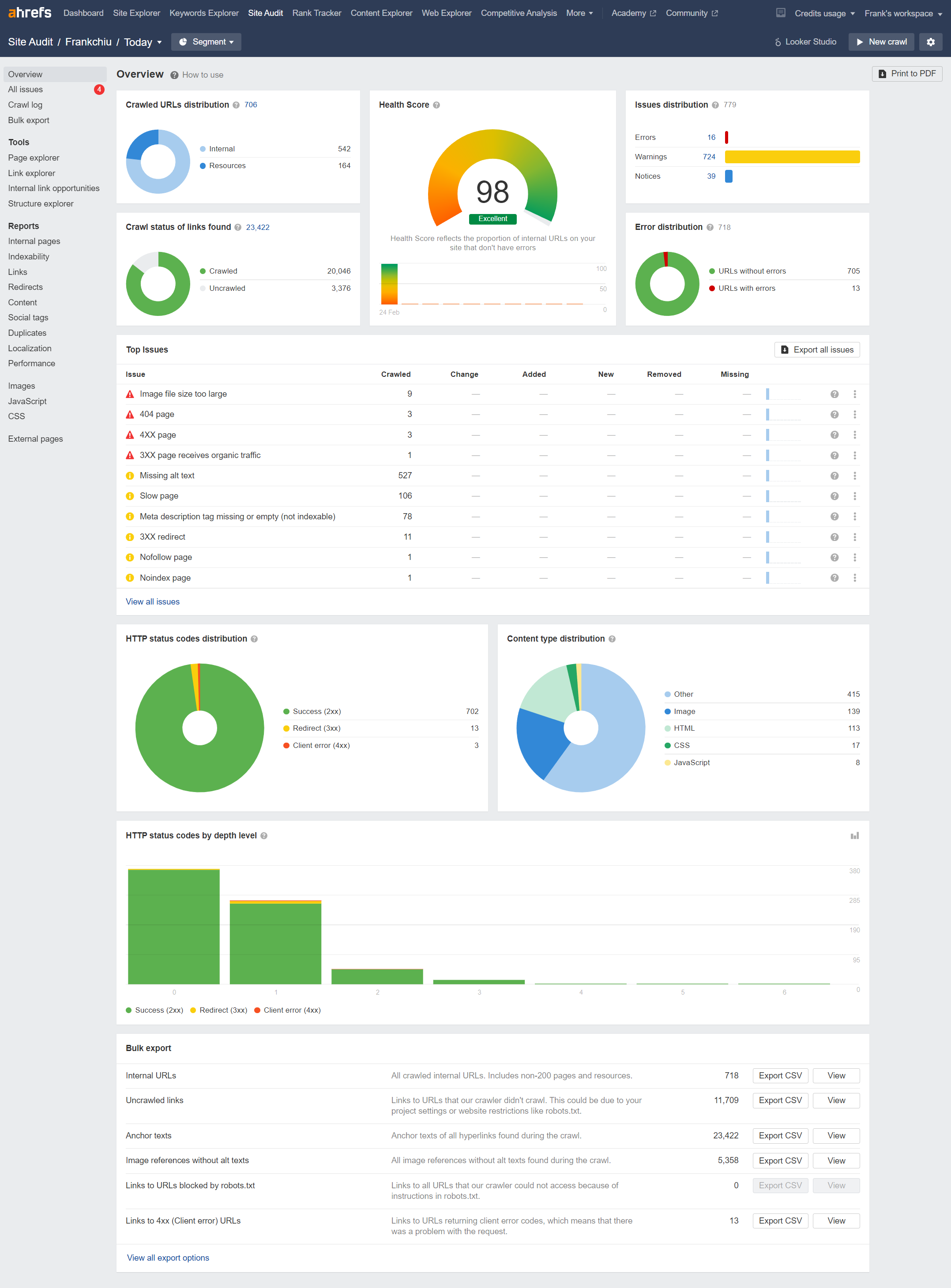
Task: Toggle the Client error (4xx) legend in the depth chart
Action: pyautogui.click(x=287, y=1010)
